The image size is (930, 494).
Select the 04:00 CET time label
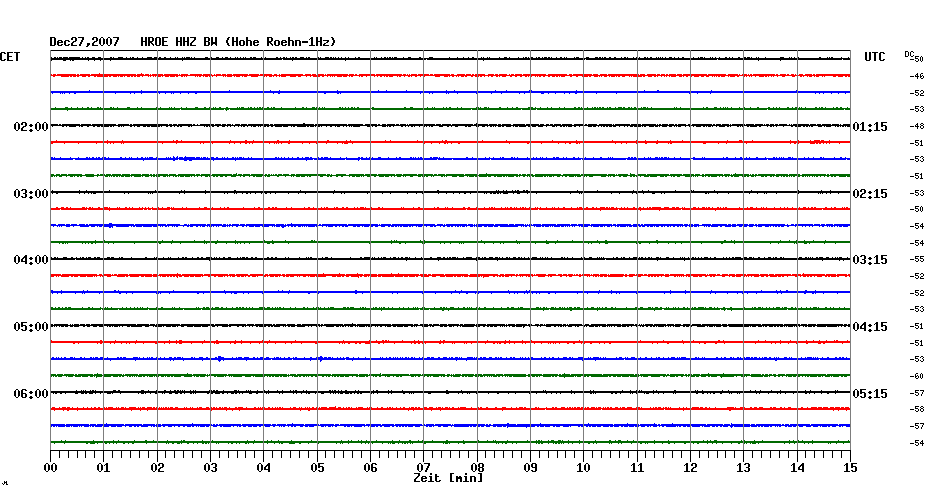click(x=31, y=260)
